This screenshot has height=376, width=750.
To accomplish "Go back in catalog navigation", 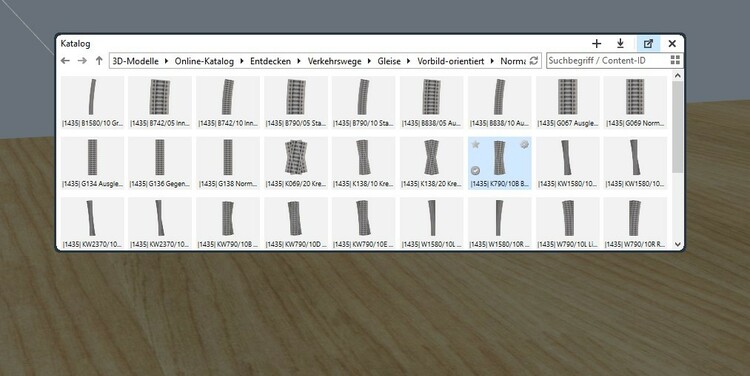I will pos(66,61).
